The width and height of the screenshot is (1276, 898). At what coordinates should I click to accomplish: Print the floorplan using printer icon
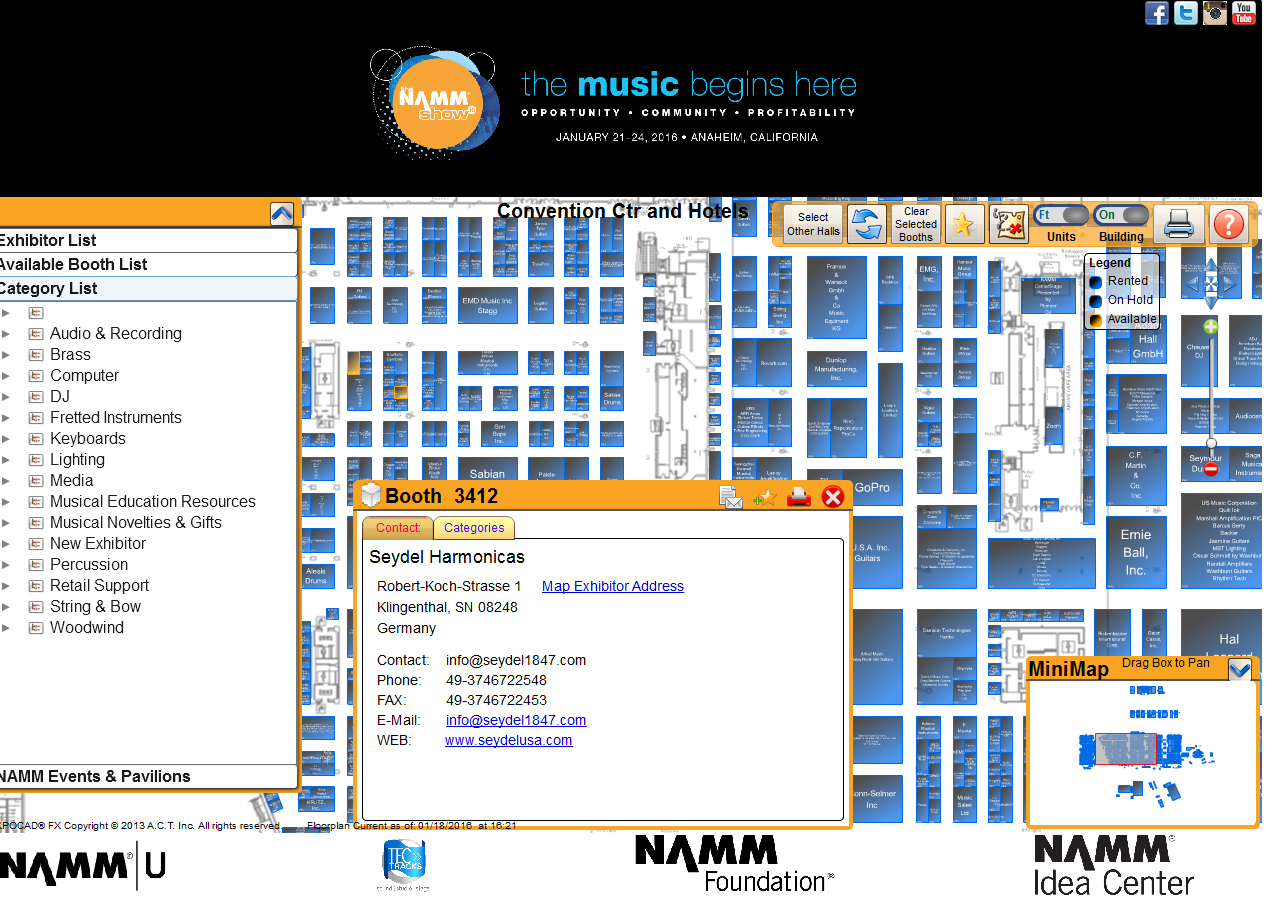coord(1178,224)
